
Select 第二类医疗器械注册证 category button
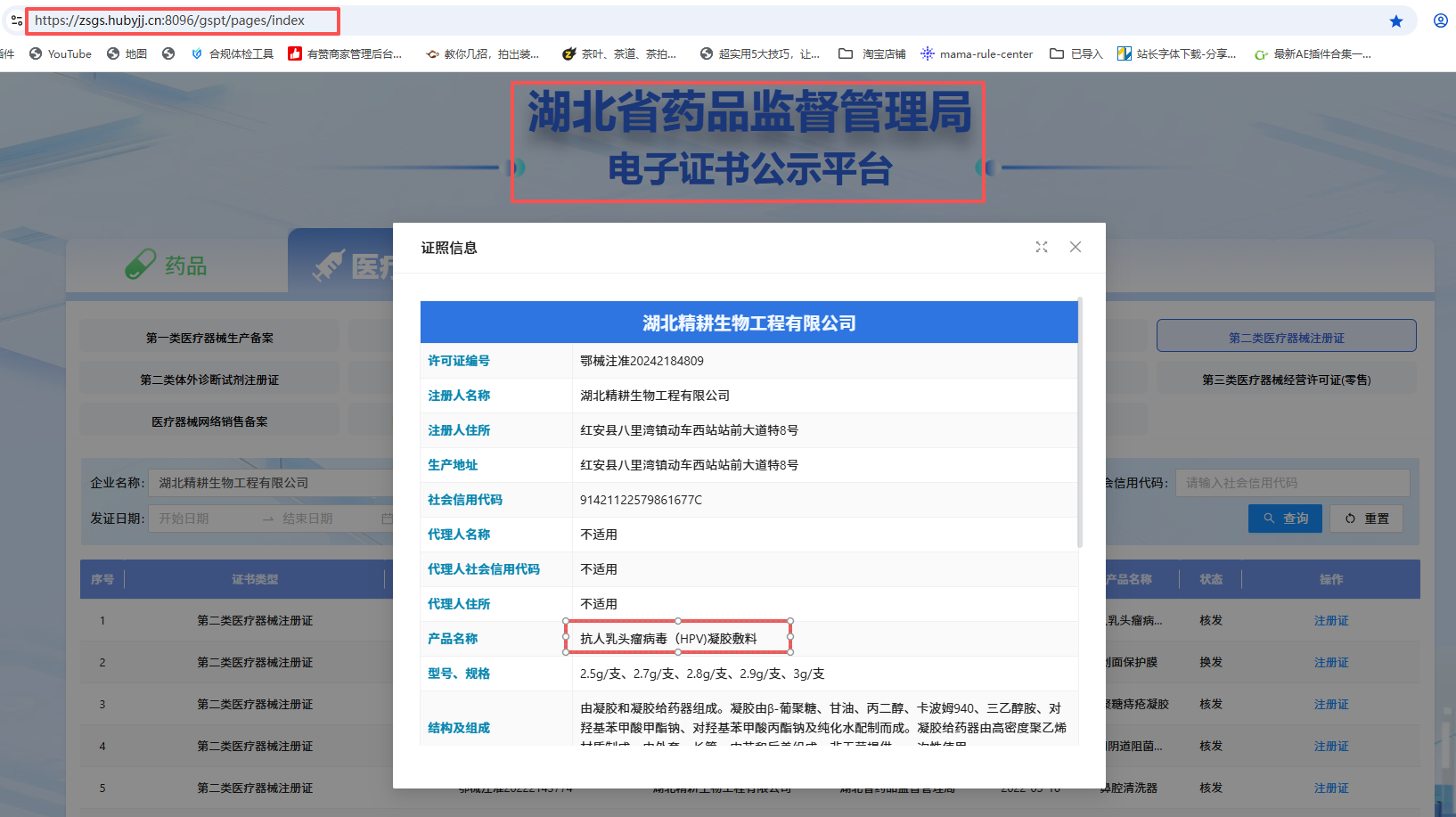(1286, 336)
